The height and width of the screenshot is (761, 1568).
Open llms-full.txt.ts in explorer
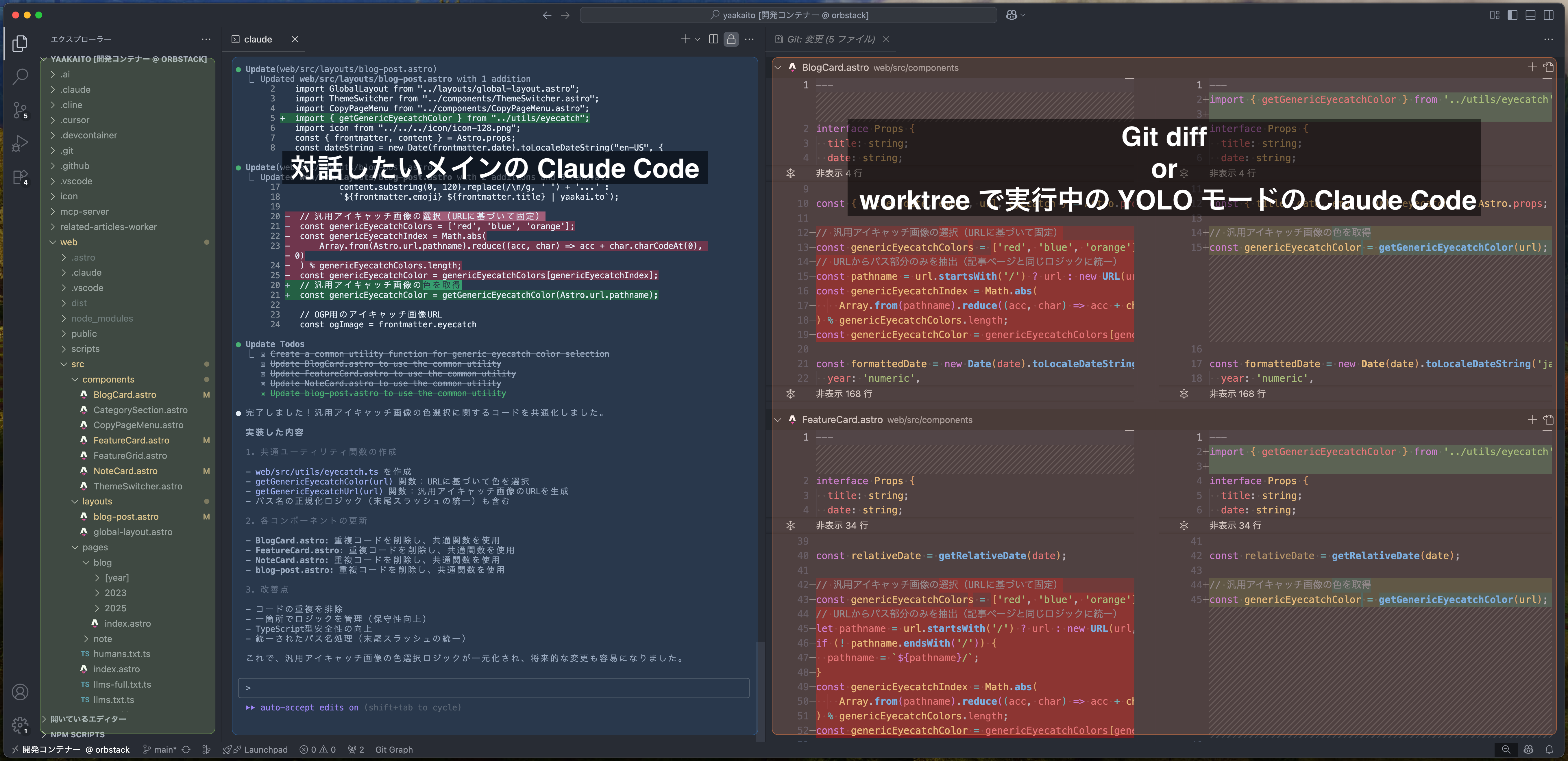tap(122, 684)
